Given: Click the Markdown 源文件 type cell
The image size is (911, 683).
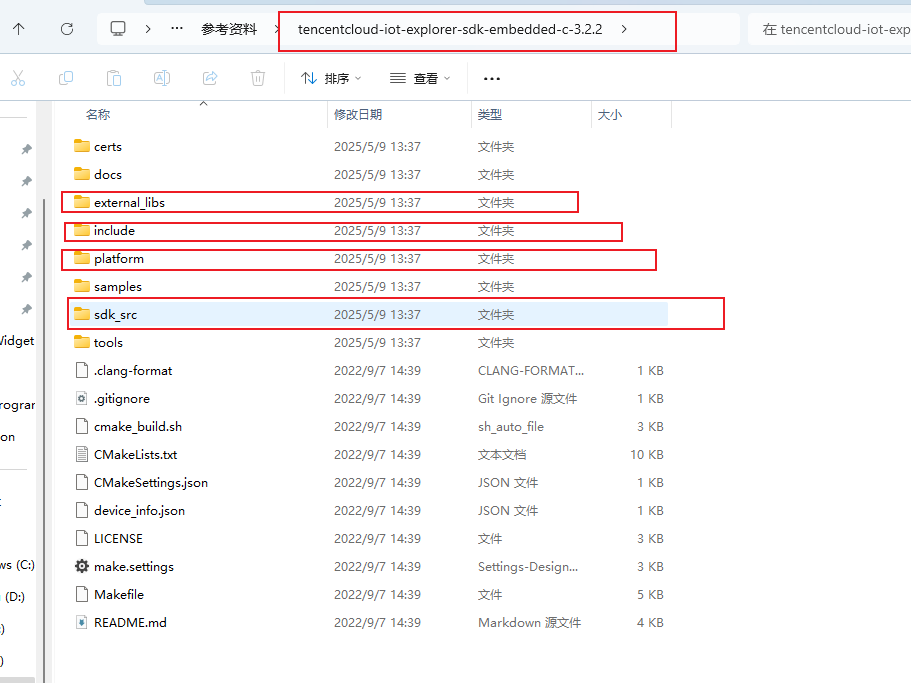Looking at the screenshot, I should [529, 622].
